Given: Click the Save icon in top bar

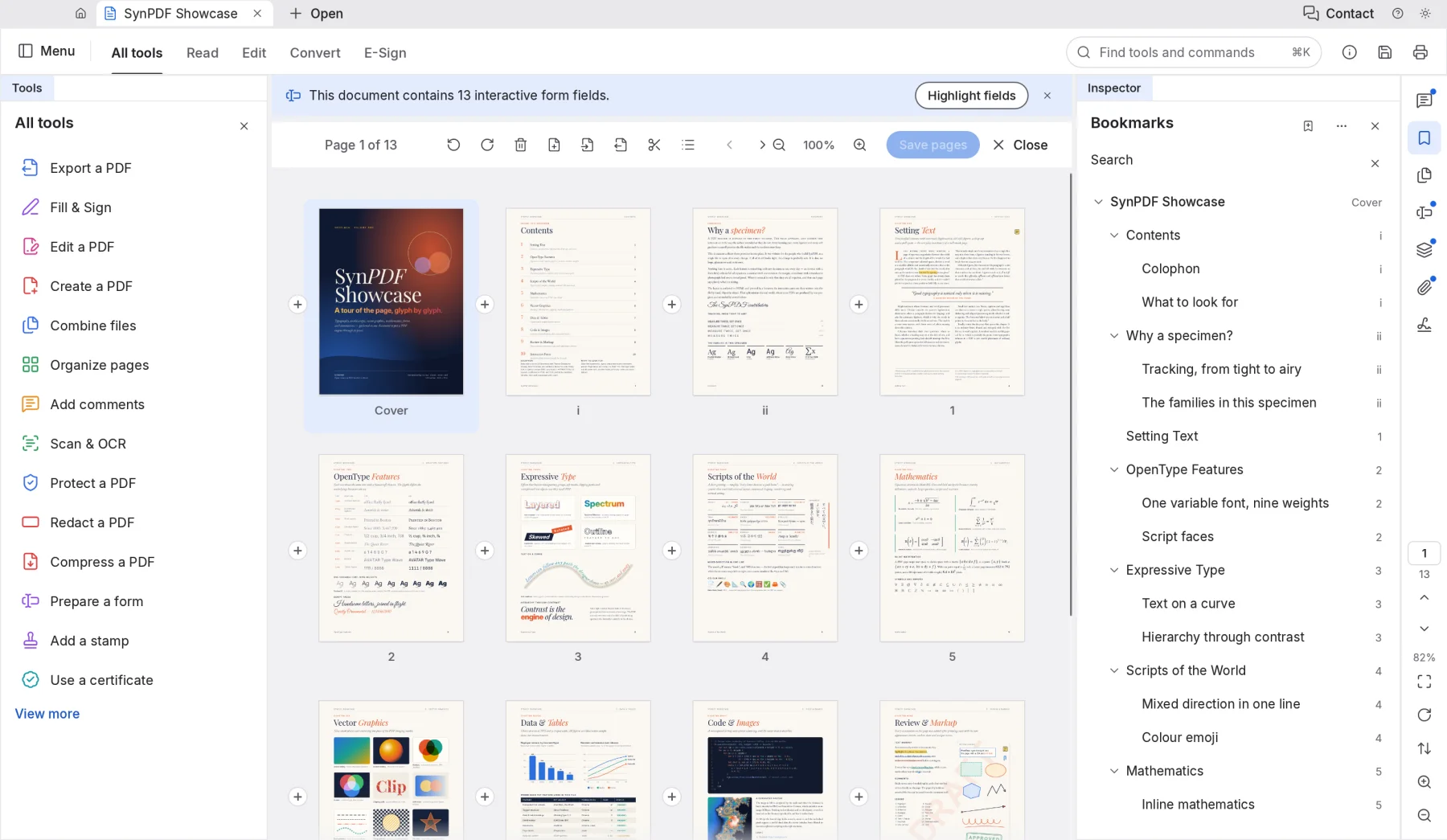Looking at the screenshot, I should (x=1385, y=52).
